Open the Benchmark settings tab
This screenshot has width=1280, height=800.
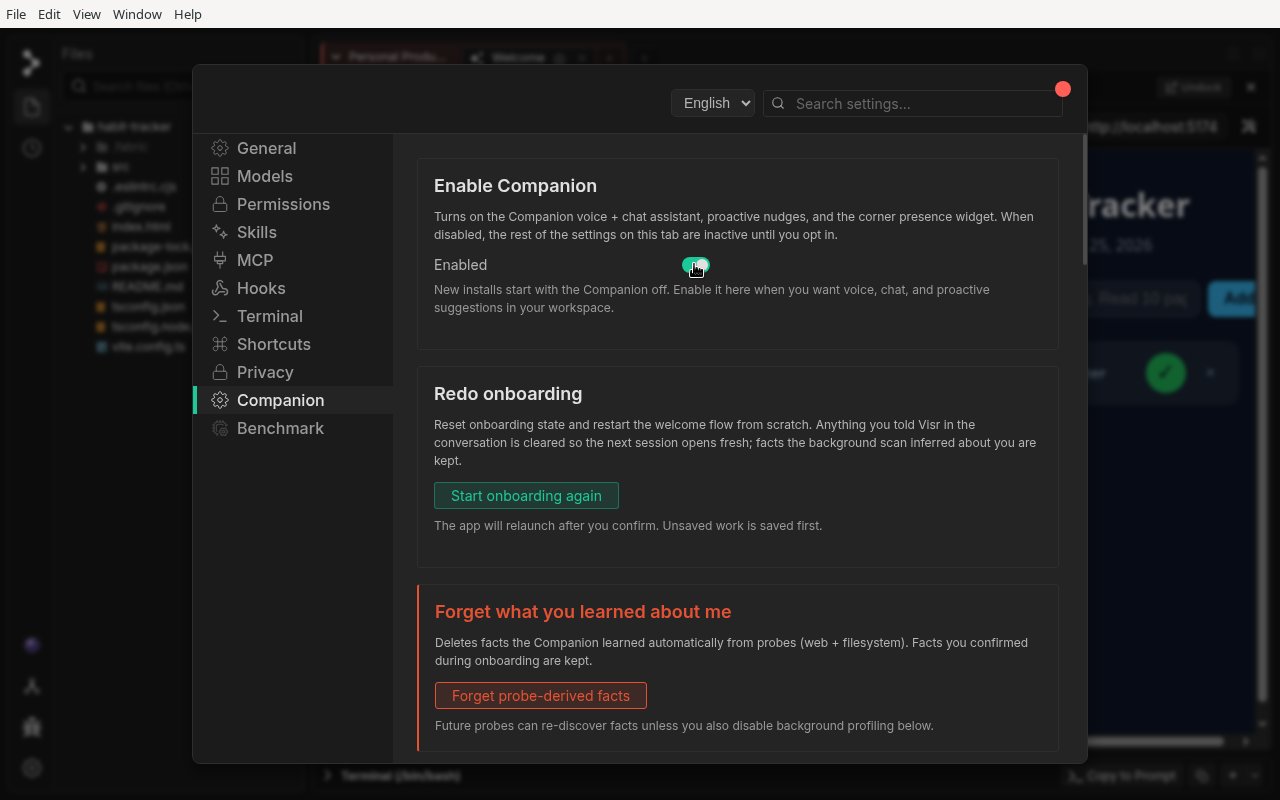point(293,428)
